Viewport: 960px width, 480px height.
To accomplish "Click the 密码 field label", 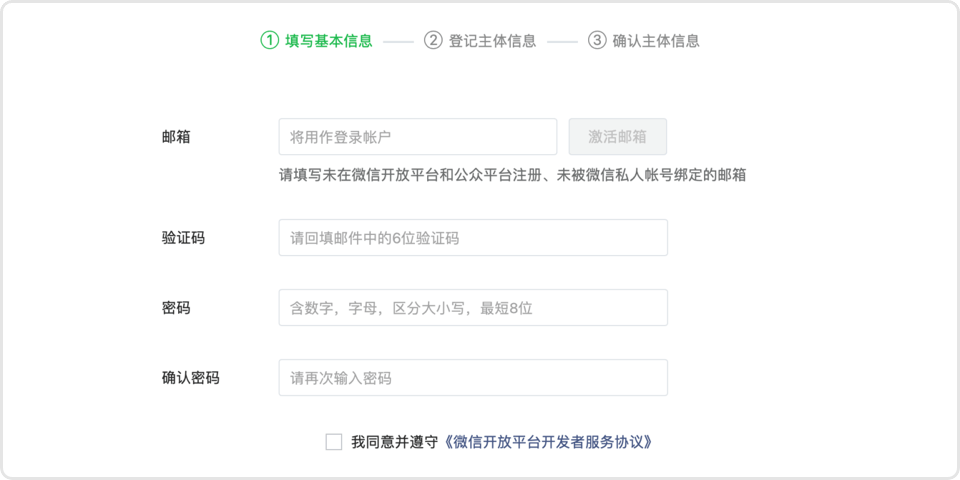I will [x=176, y=308].
